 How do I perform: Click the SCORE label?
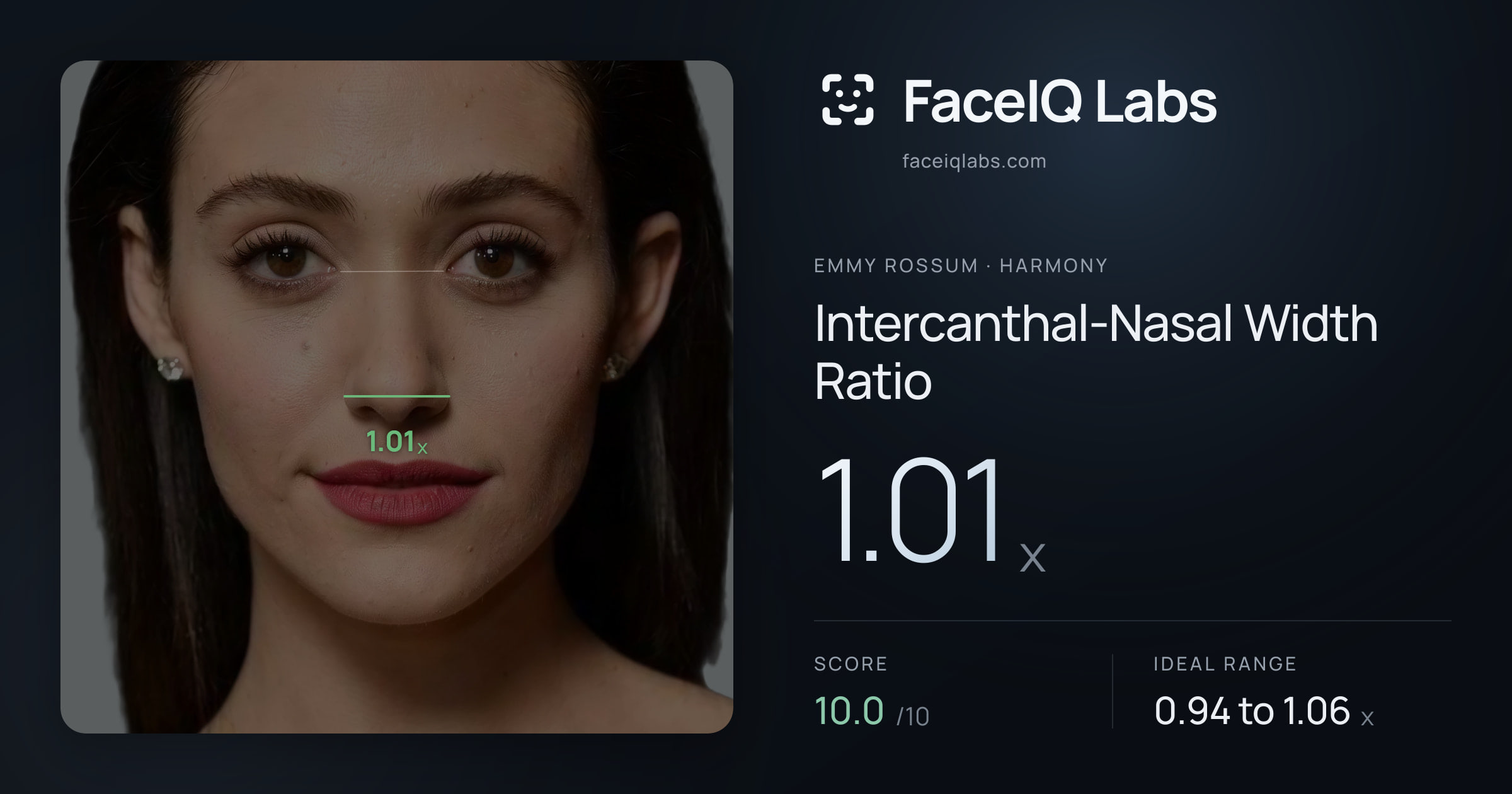[x=850, y=664]
